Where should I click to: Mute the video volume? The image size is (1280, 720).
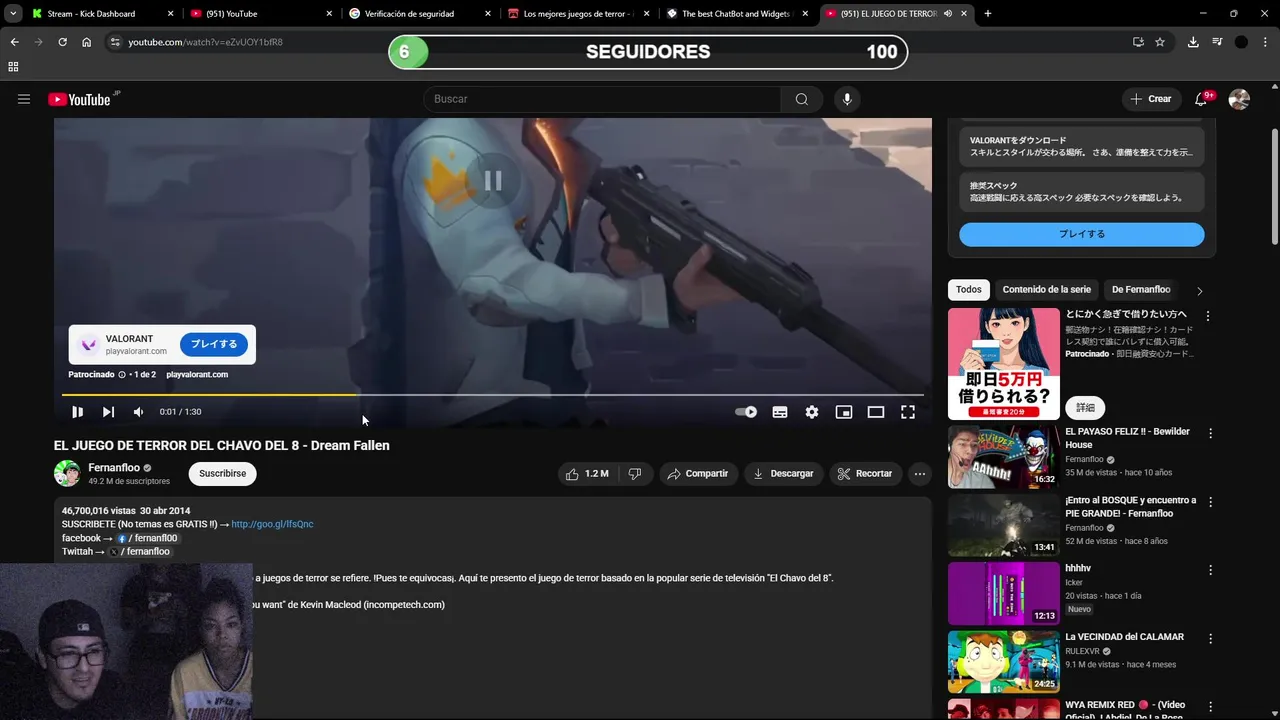click(139, 412)
